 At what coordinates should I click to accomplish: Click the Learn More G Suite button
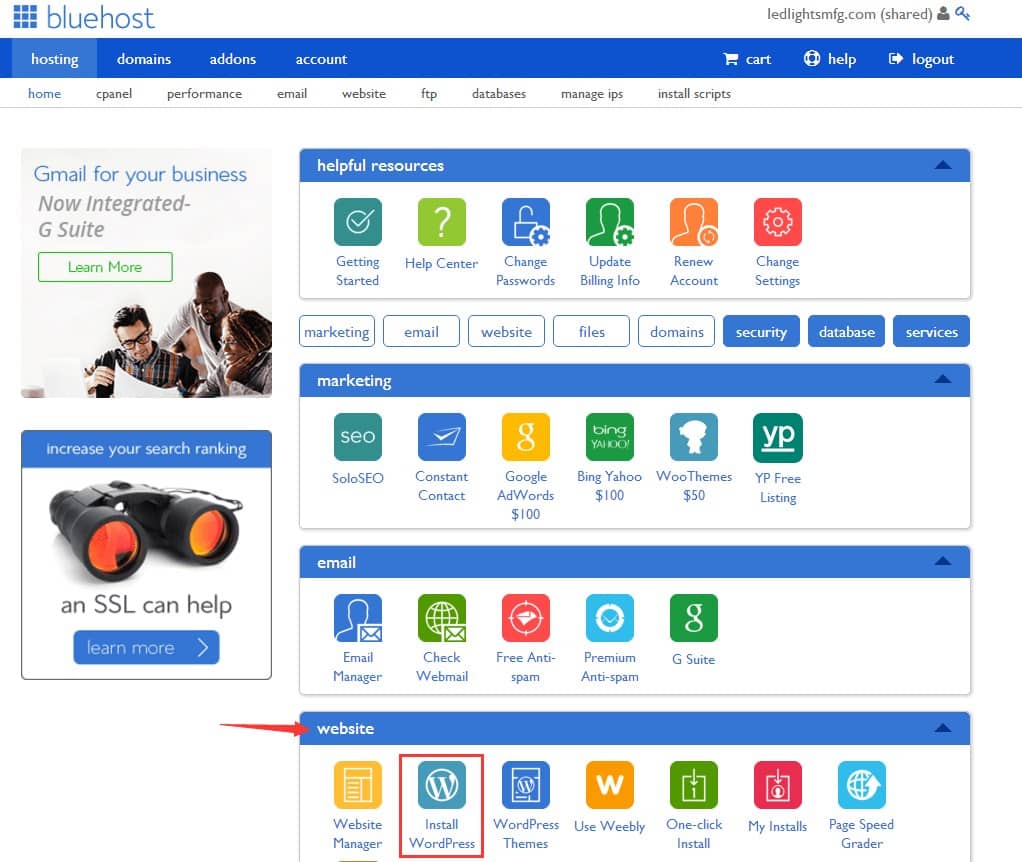click(105, 267)
